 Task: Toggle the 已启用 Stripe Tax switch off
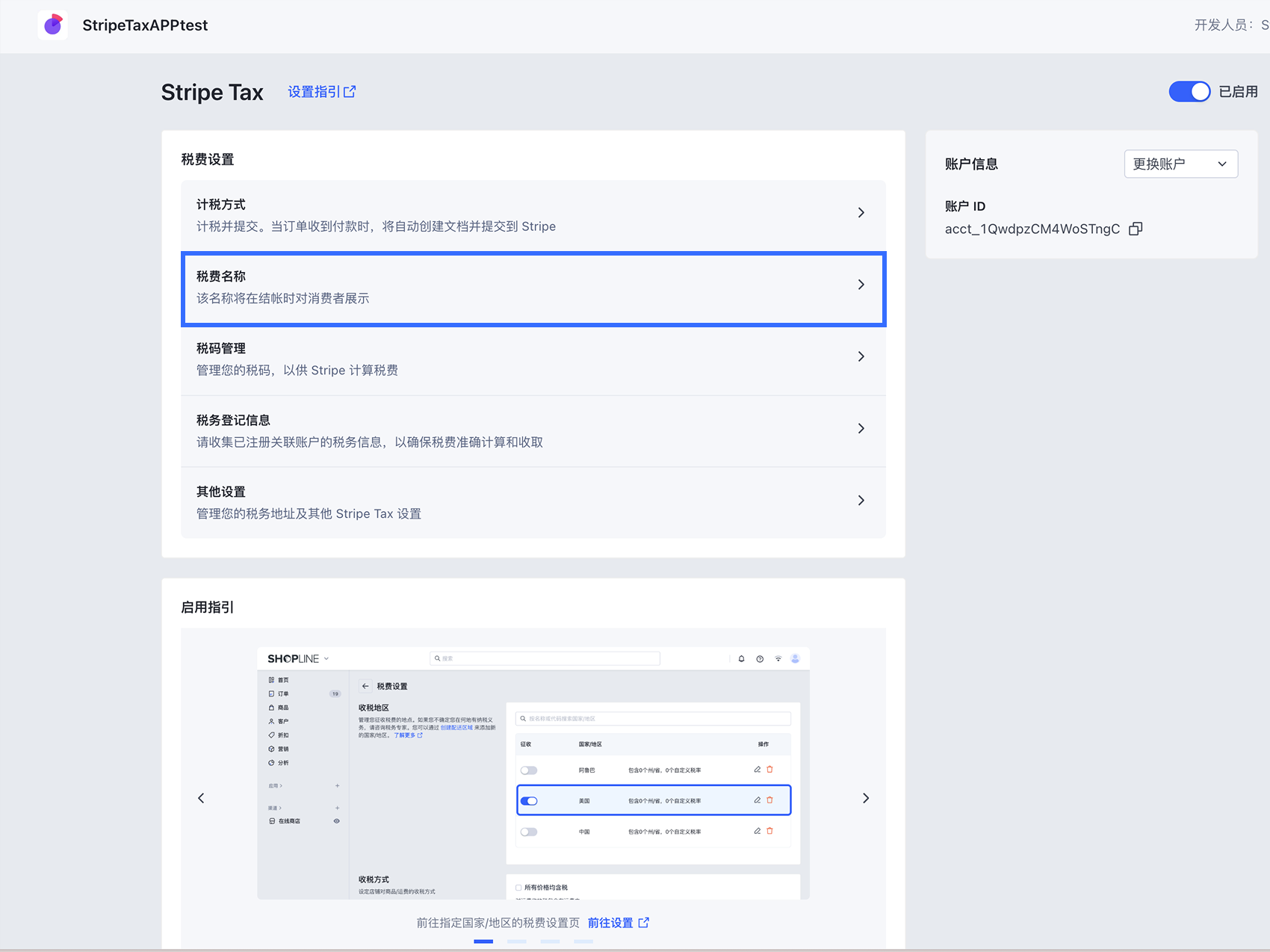(x=1189, y=92)
